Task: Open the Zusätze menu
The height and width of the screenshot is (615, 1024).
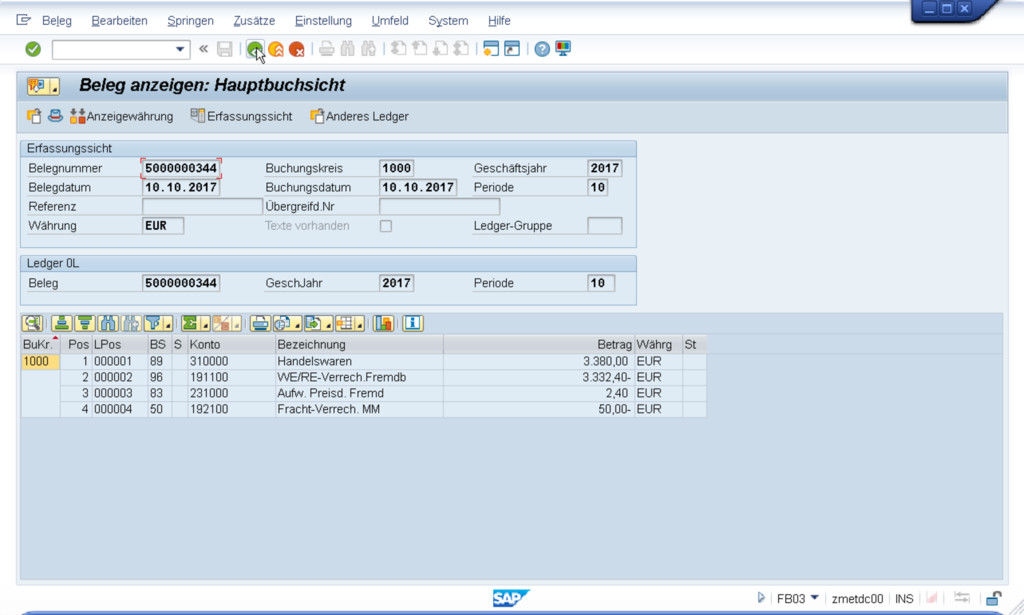Action: (x=254, y=21)
